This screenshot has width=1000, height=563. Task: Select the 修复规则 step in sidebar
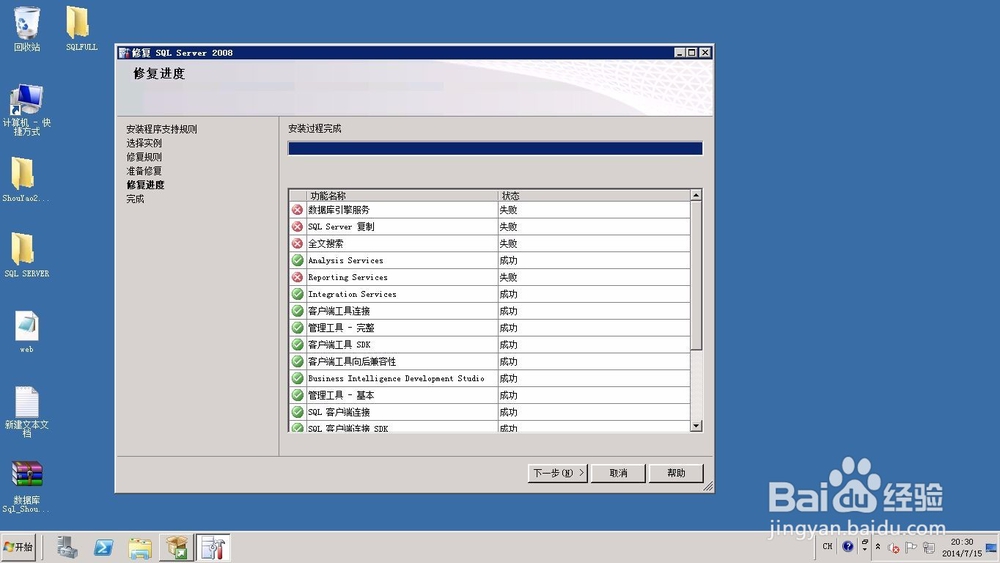143,157
